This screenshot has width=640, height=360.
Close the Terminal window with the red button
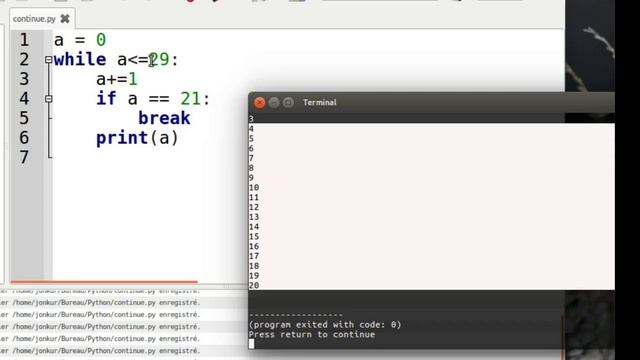point(260,102)
